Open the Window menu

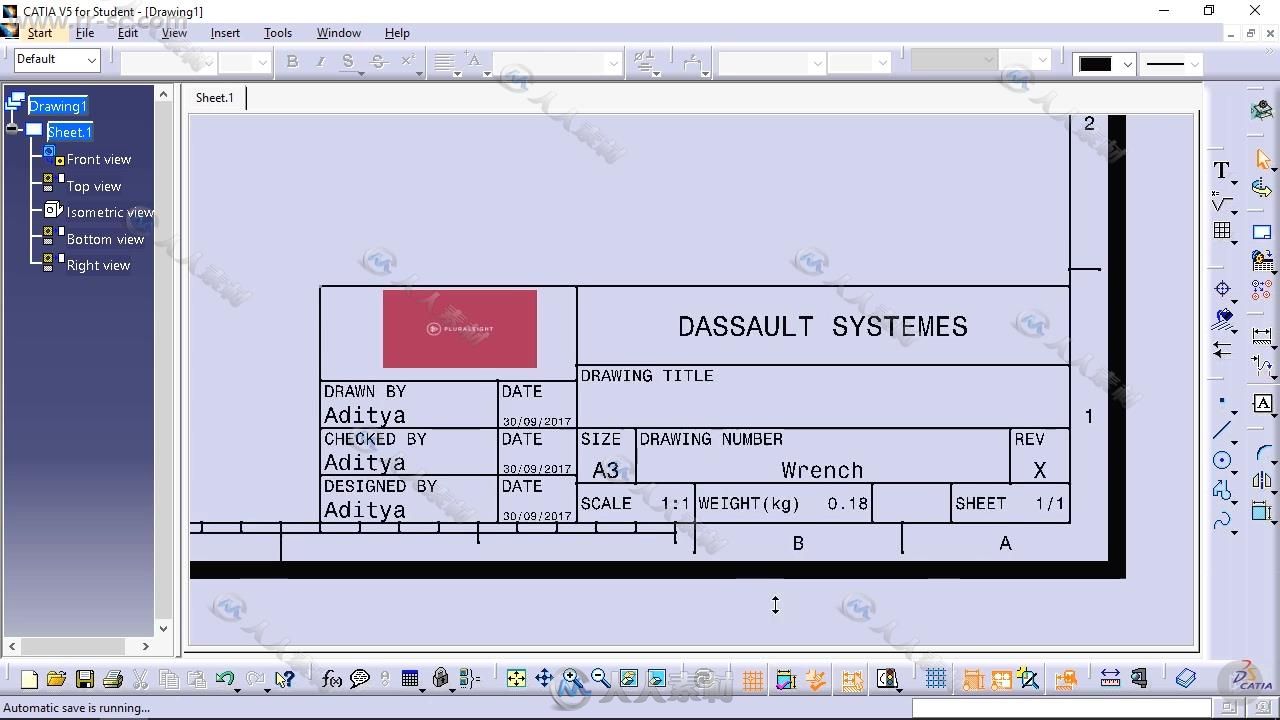pyautogui.click(x=339, y=33)
